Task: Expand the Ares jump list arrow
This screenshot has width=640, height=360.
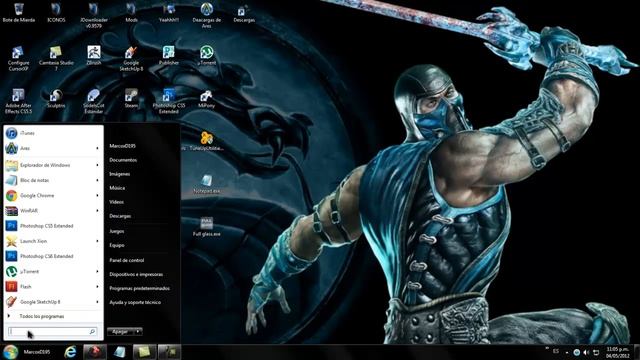Action: [98, 148]
